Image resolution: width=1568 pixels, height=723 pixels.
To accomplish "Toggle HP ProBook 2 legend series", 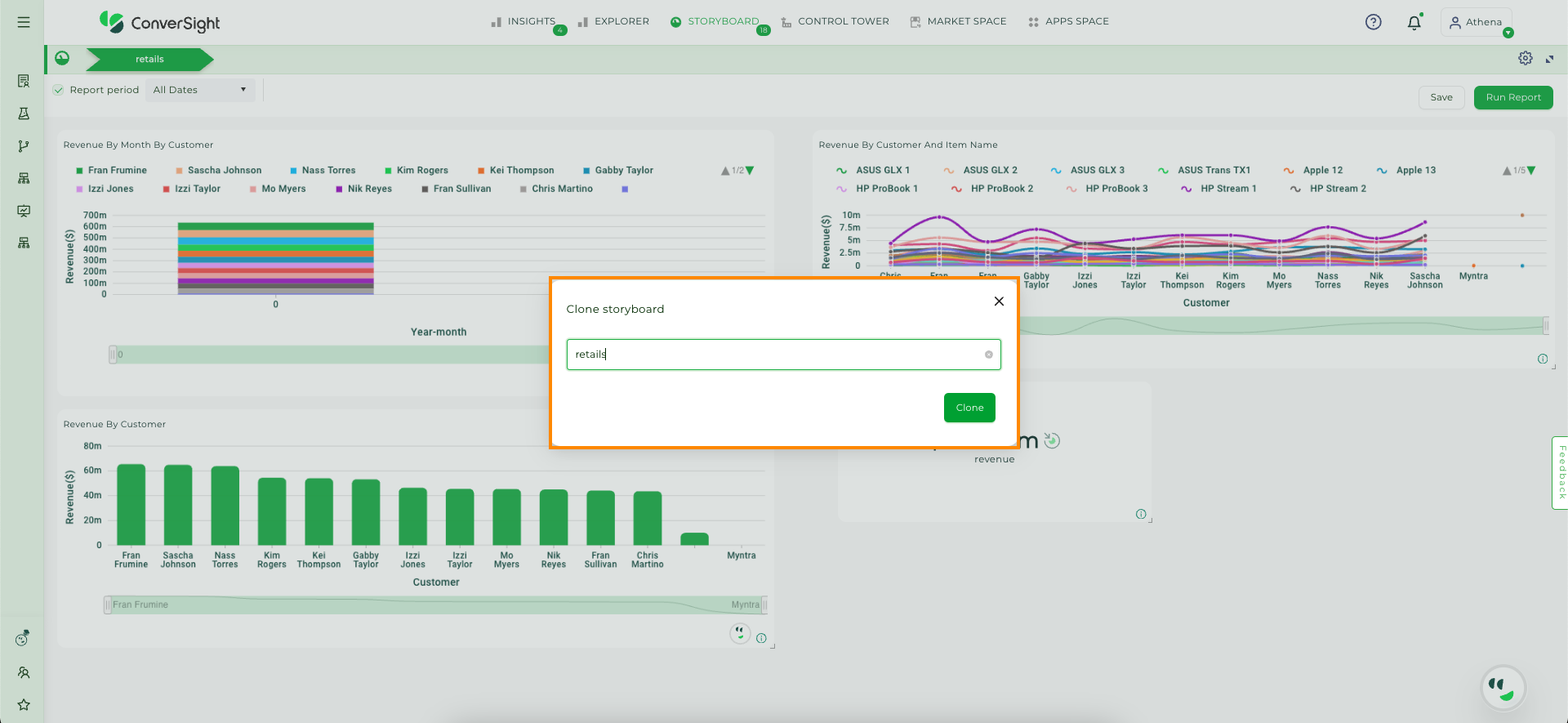I will point(991,189).
